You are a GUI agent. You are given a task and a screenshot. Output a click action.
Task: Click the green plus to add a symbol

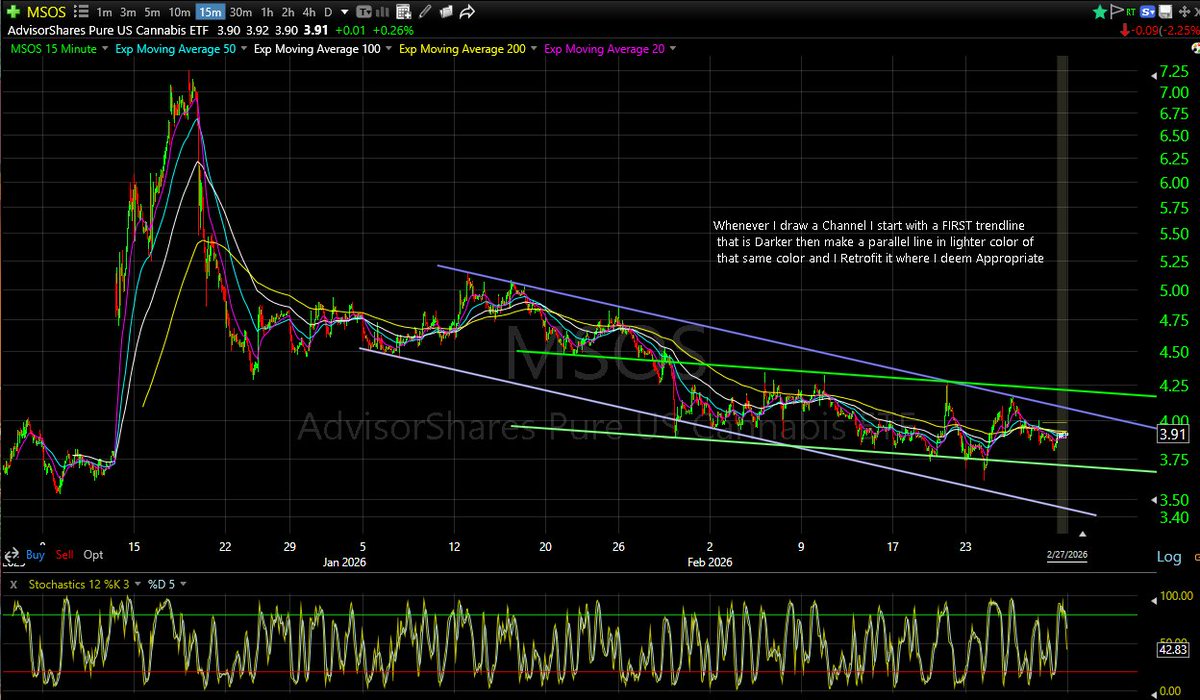point(13,12)
